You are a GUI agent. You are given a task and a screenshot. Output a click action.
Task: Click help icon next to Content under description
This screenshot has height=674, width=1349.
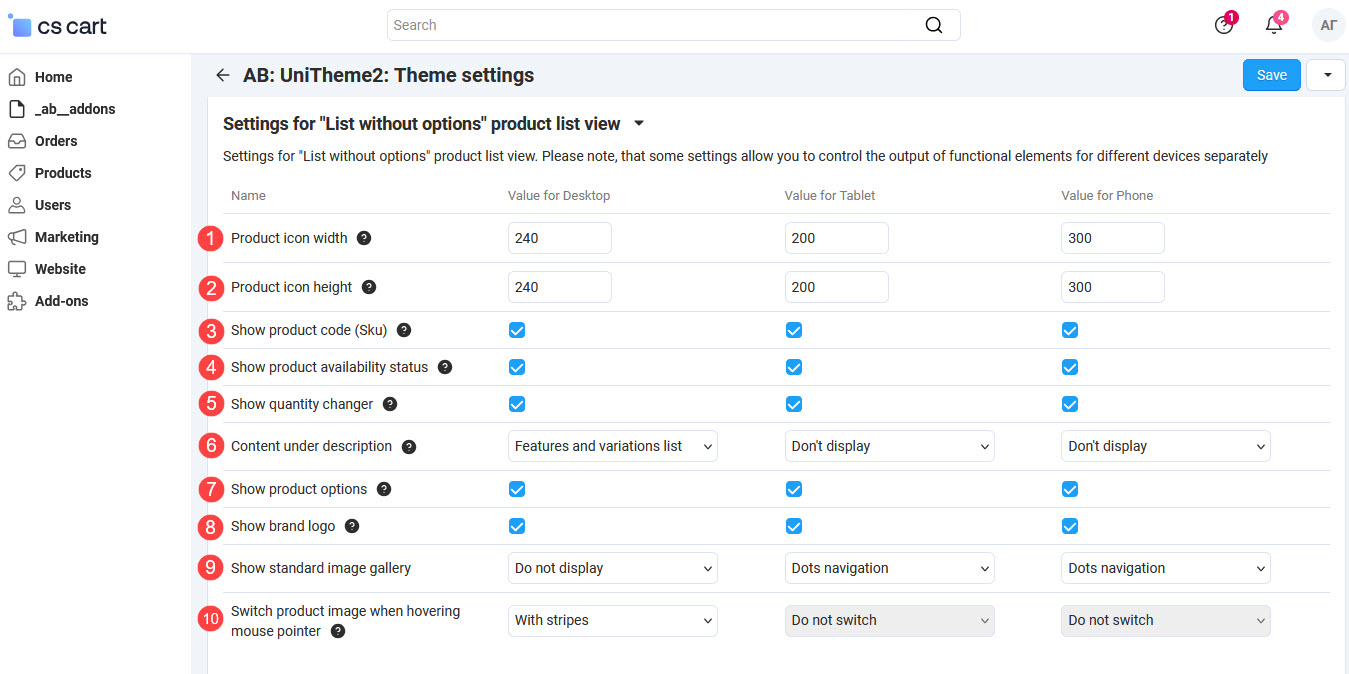point(409,447)
